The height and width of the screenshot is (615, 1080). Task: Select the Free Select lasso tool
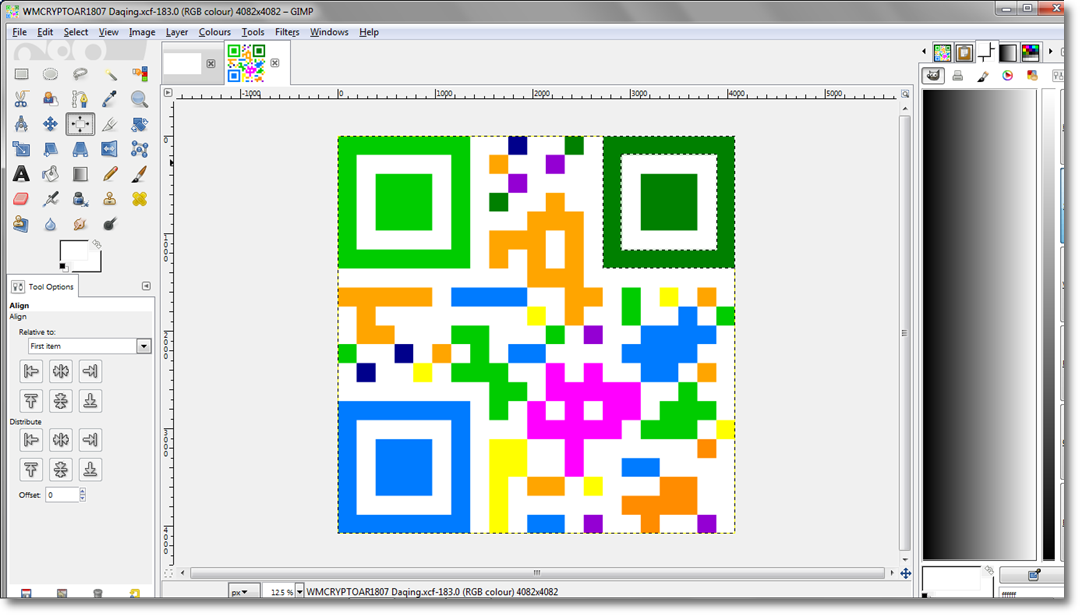(80, 74)
